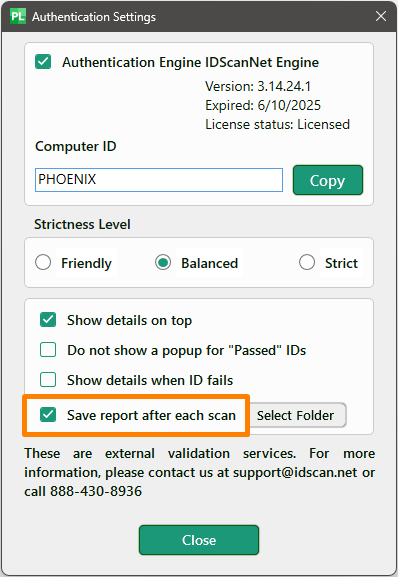The image size is (398, 577).
Task: Toggle the Authentication Engine IDScanNet Engine checkbox
Action: pos(43,62)
